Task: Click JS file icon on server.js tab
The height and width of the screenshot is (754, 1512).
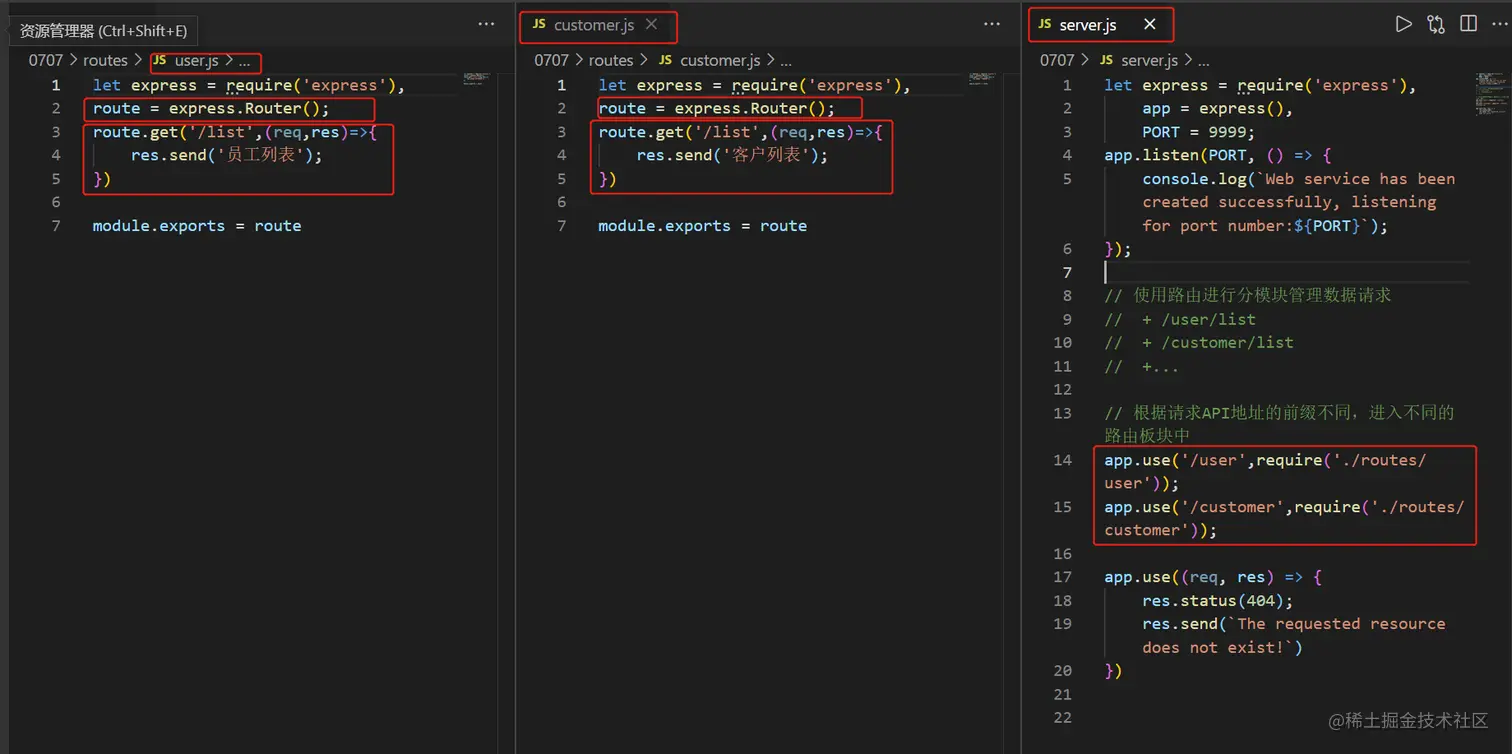Action: tap(1045, 24)
